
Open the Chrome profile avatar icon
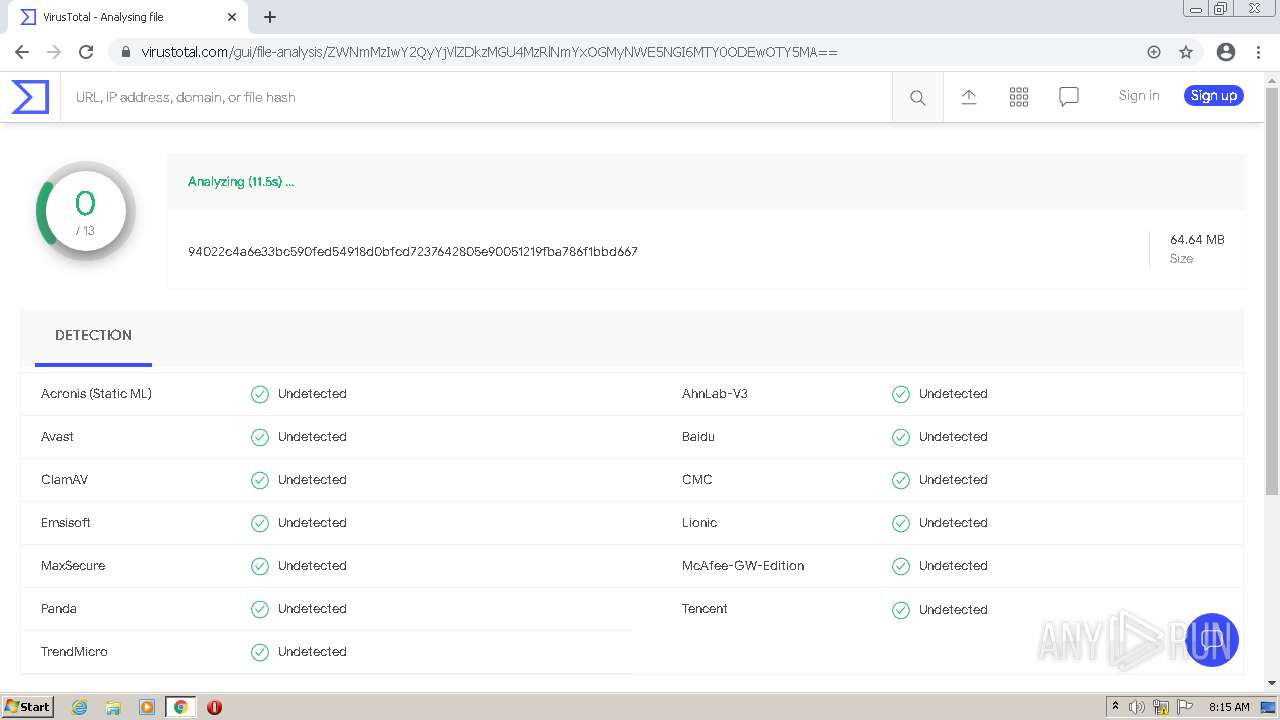tap(1226, 52)
